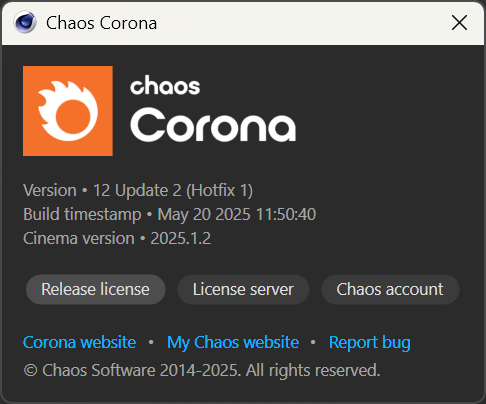Click the white 'chaos' wordmark logo
Screen dimensions: 486x404
coord(165,85)
